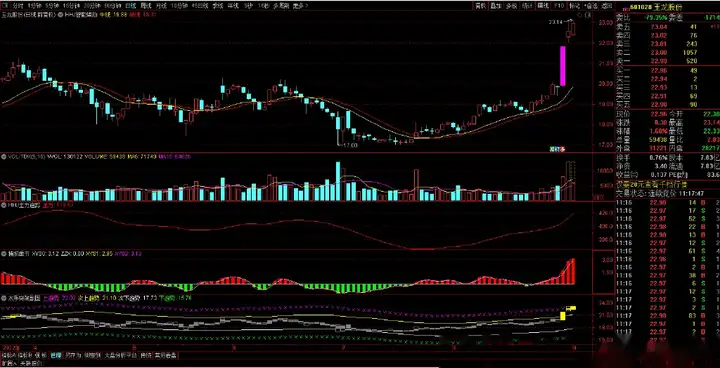Switch to the 日线 daily period
Image resolution: width=720 pixels, height=368 pixels.
click(x=131, y=6)
